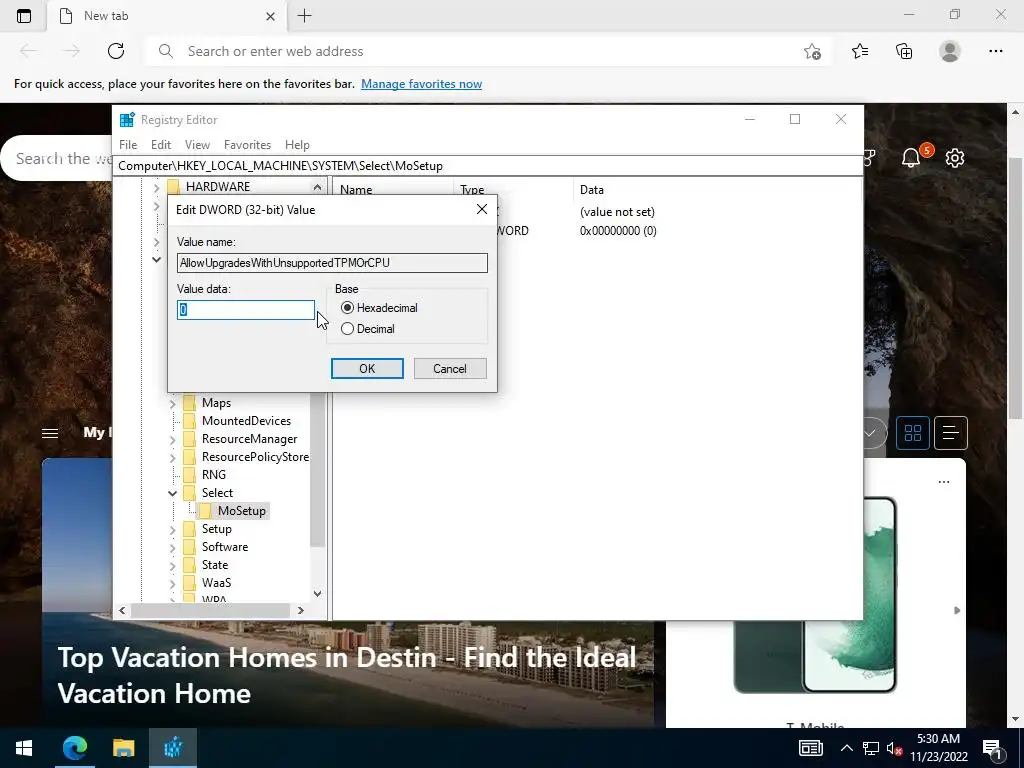Open the Windows Start menu
Screen dimensions: 1024x768
[x=24, y=748]
